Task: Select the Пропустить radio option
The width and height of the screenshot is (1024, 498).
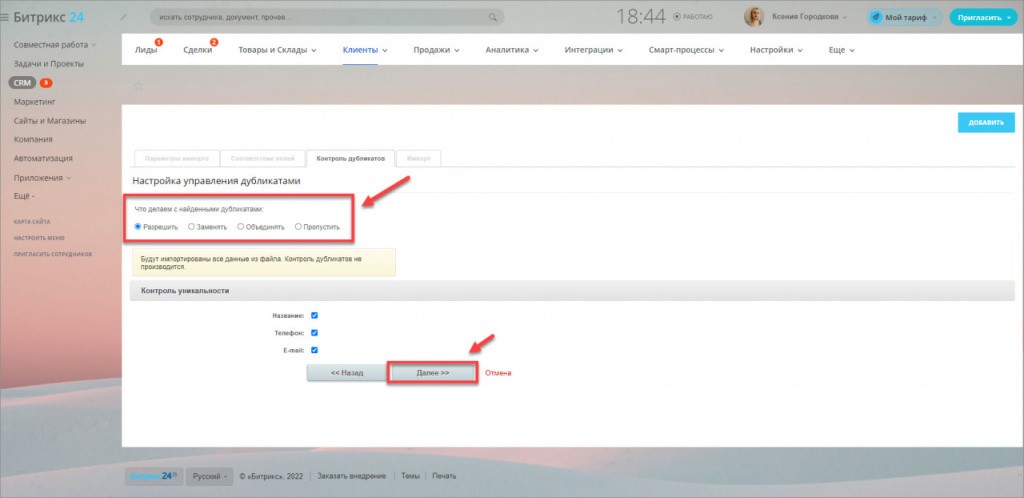Action: 298,226
